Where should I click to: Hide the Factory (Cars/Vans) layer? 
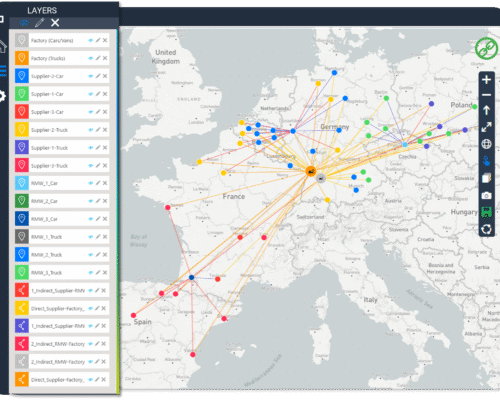point(90,40)
